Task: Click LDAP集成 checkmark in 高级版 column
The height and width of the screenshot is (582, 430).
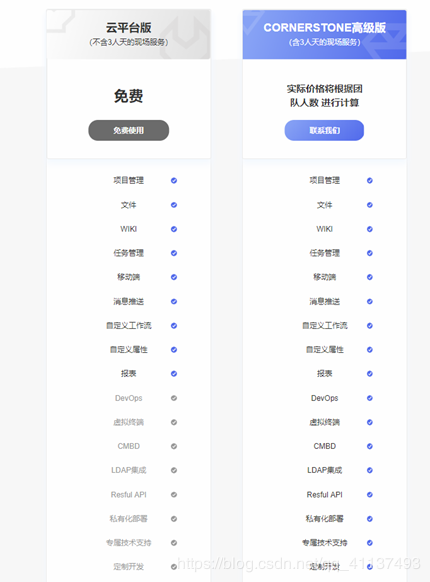Action: [369, 470]
